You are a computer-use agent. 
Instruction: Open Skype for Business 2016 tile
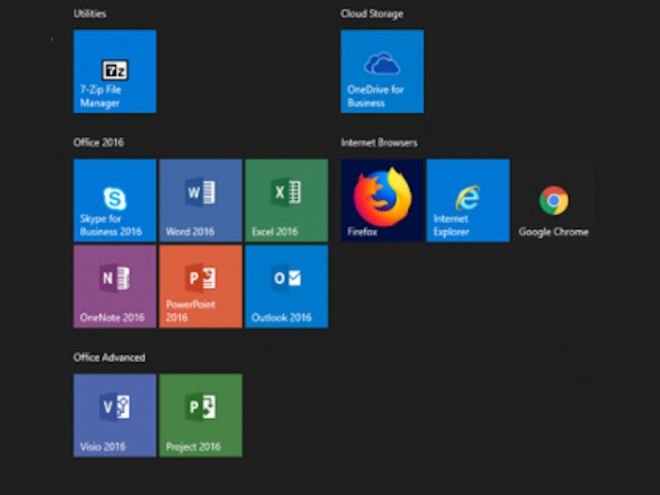click(115, 200)
